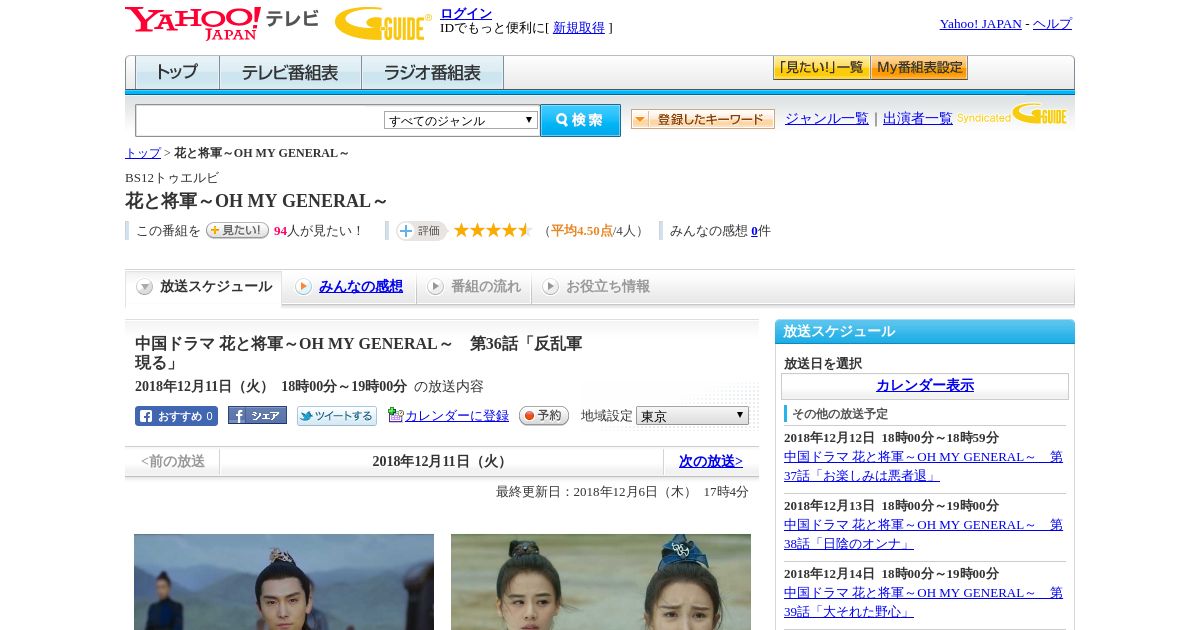The height and width of the screenshot is (630, 1200).
Task: Switch to the ラジオ番組表 tab
Action: click(x=432, y=73)
